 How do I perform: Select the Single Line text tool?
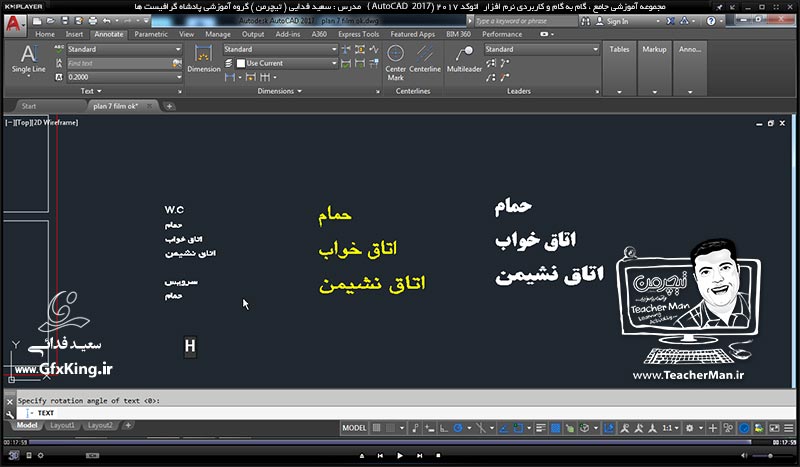click(x=29, y=60)
